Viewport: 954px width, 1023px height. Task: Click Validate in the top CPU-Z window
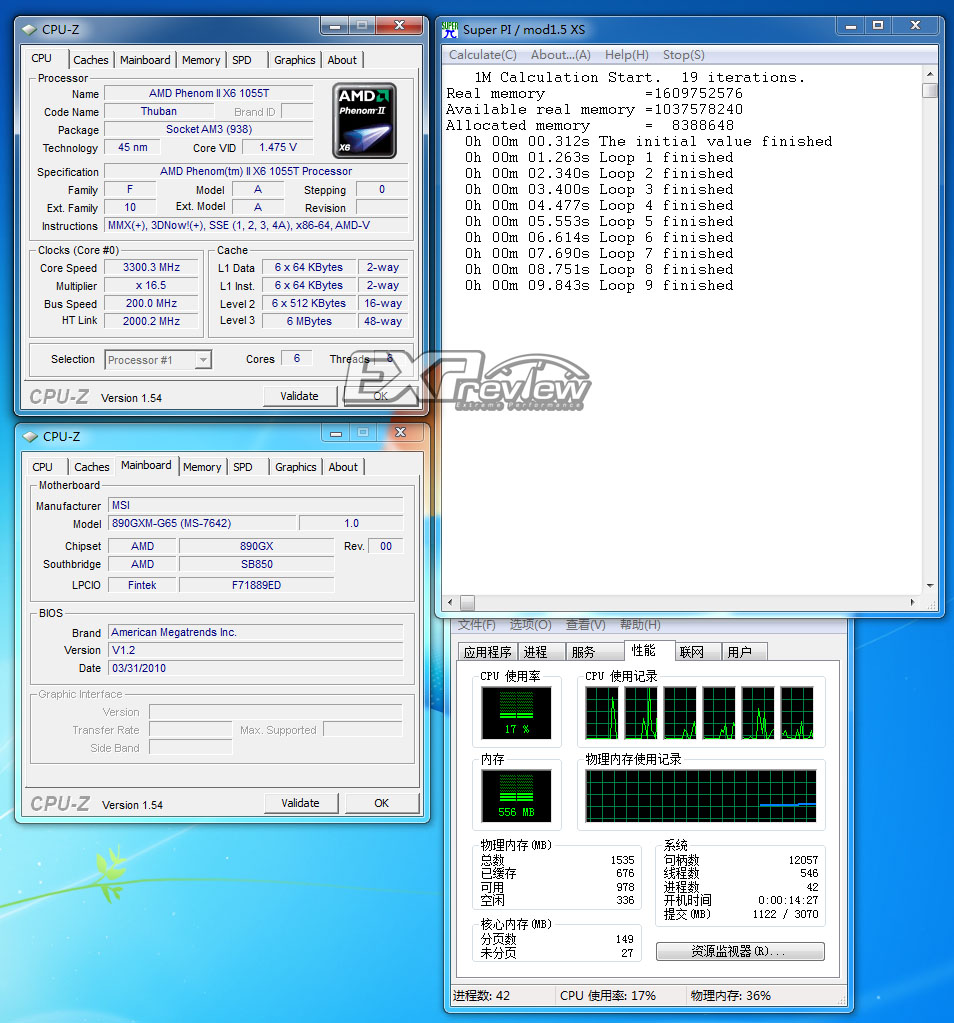coord(300,396)
